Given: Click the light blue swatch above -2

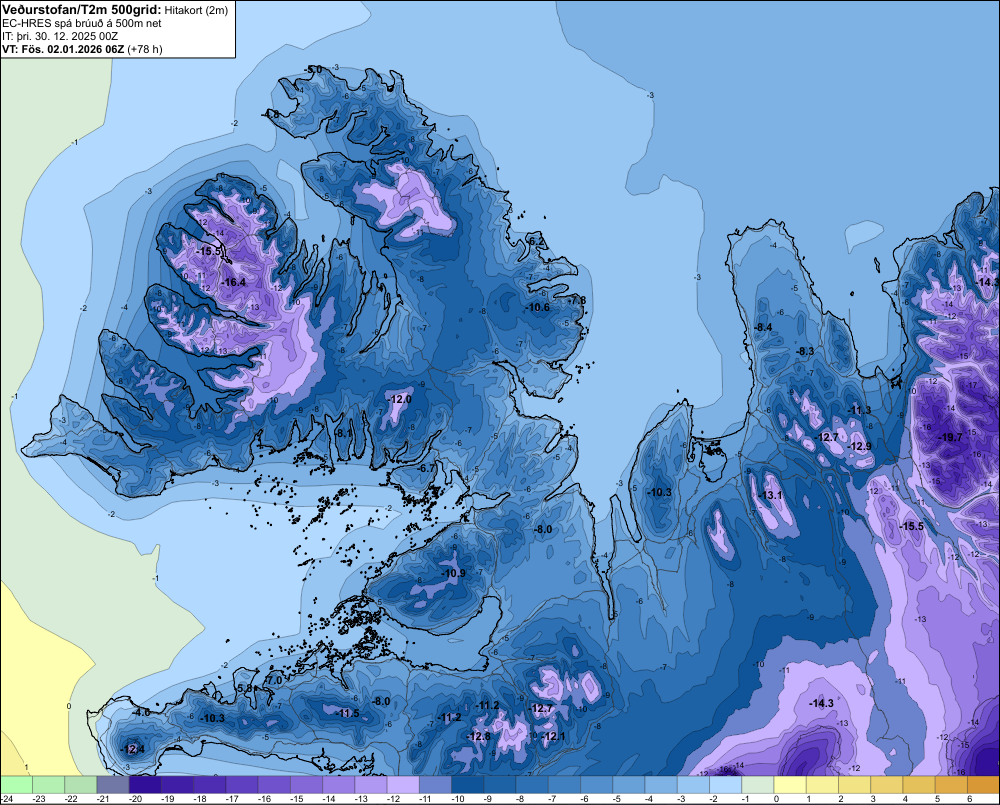Looking at the screenshot, I should coord(725,784).
